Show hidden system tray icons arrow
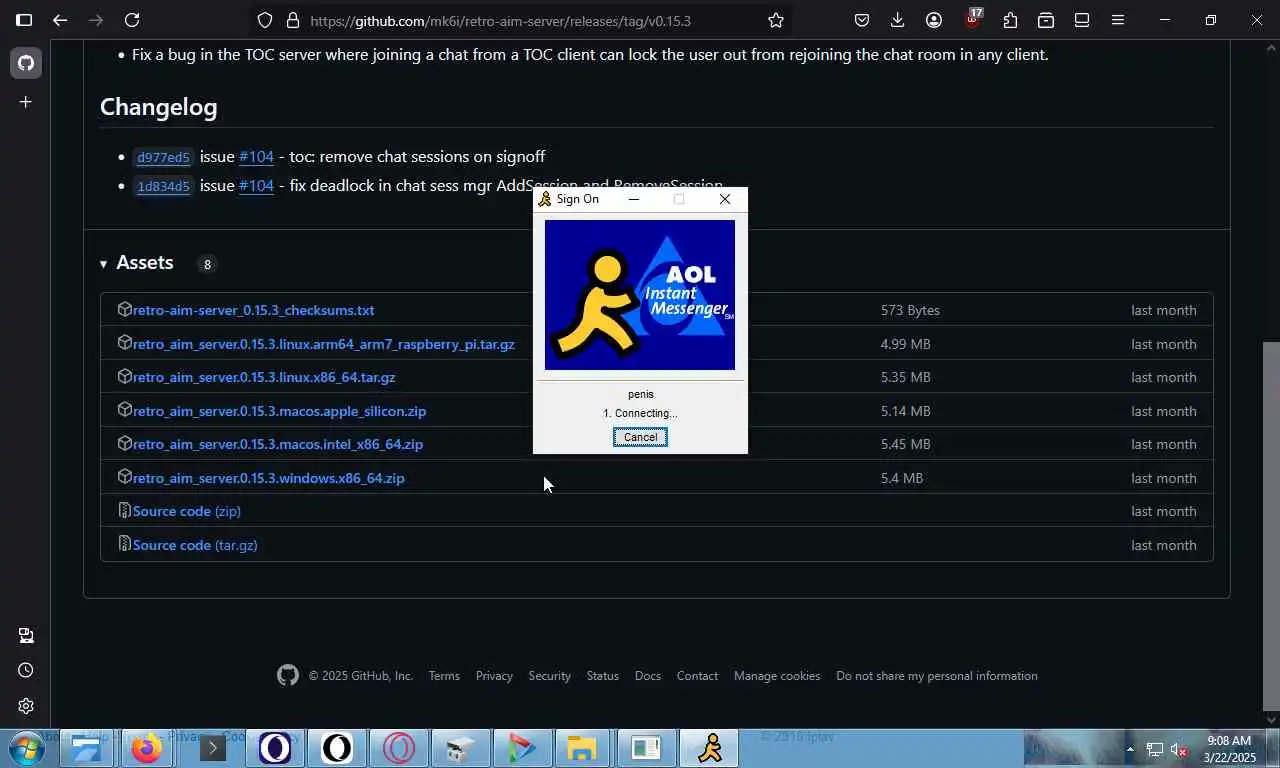The image size is (1280, 768). [x=1130, y=749]
